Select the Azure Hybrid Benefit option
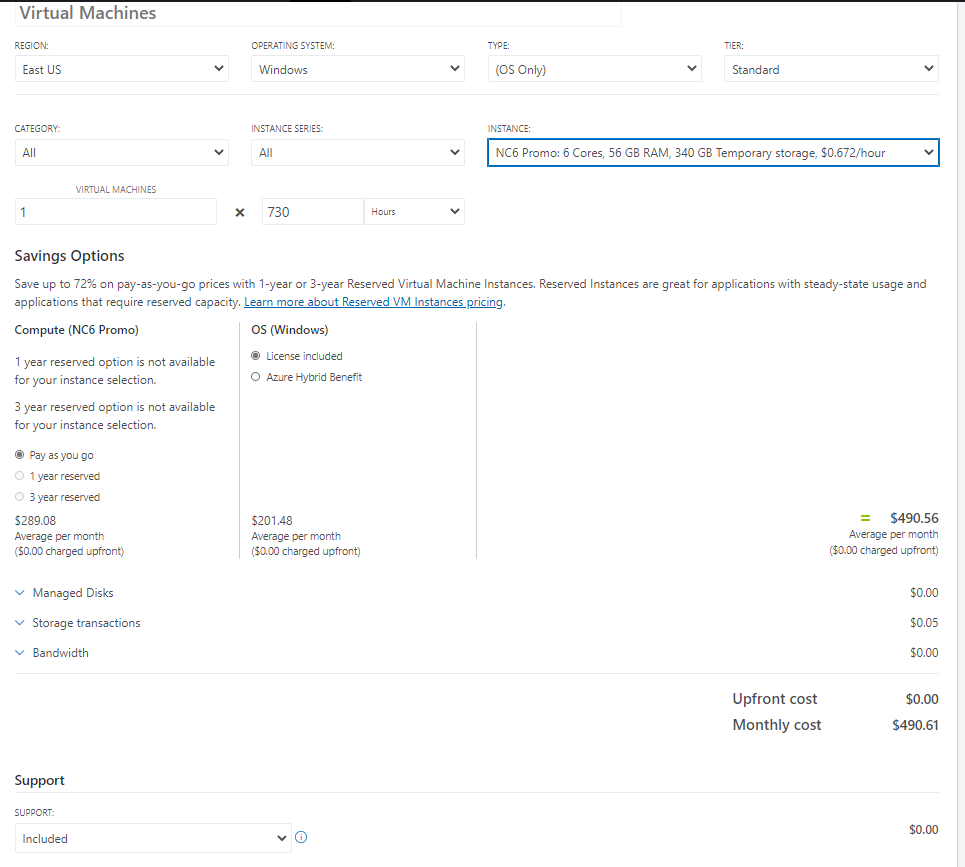 (255, 377)
